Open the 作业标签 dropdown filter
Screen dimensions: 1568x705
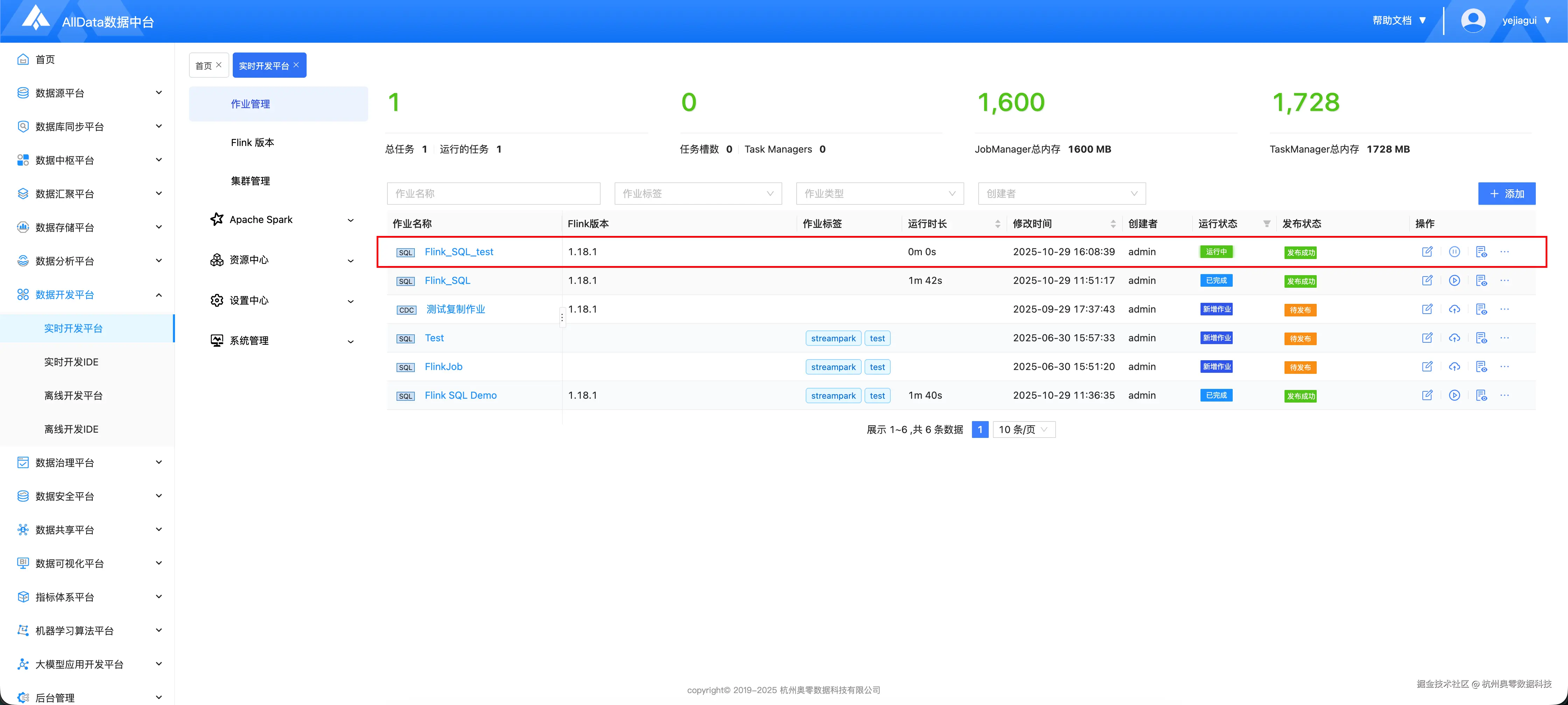(698, 194)
